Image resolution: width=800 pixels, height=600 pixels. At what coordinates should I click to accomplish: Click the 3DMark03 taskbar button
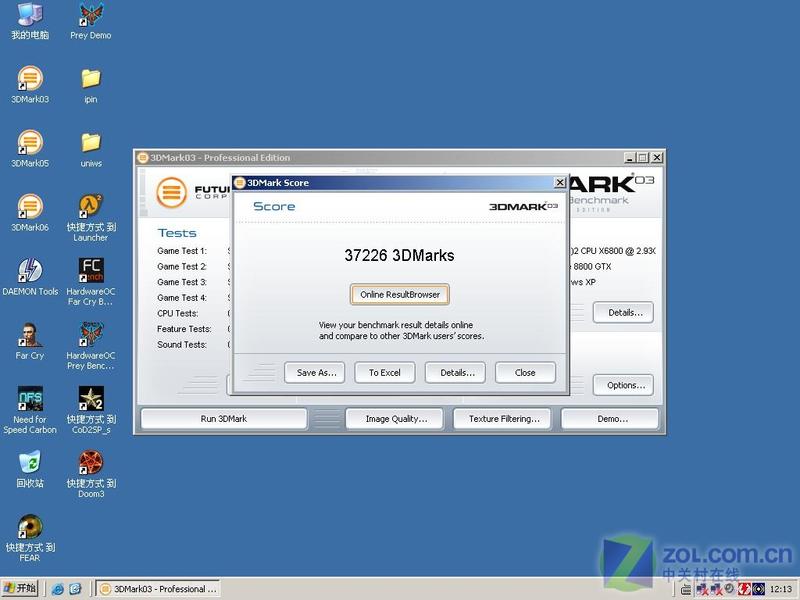click(x=158, y=589)
